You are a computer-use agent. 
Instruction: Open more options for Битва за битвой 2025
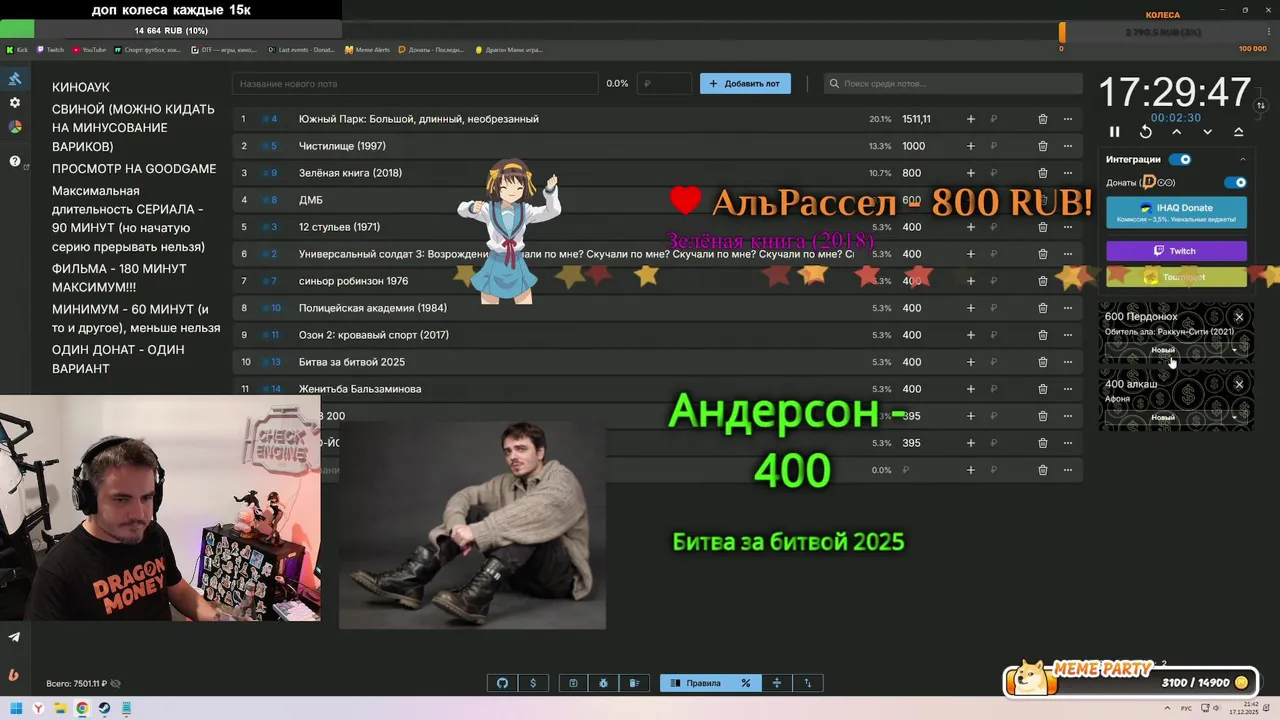(1068, 362)
